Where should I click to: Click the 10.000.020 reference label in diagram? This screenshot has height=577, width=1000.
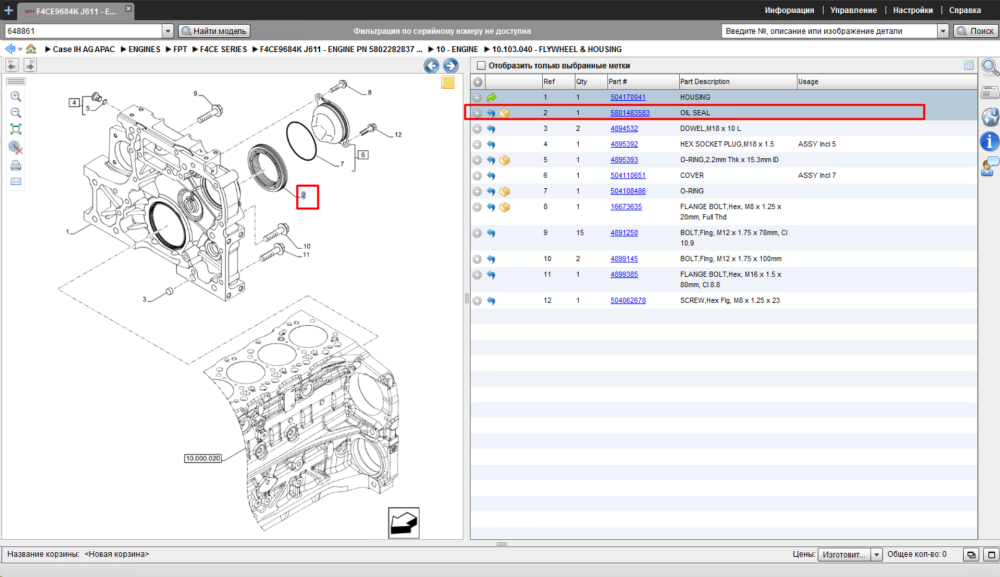click(203, 458)
